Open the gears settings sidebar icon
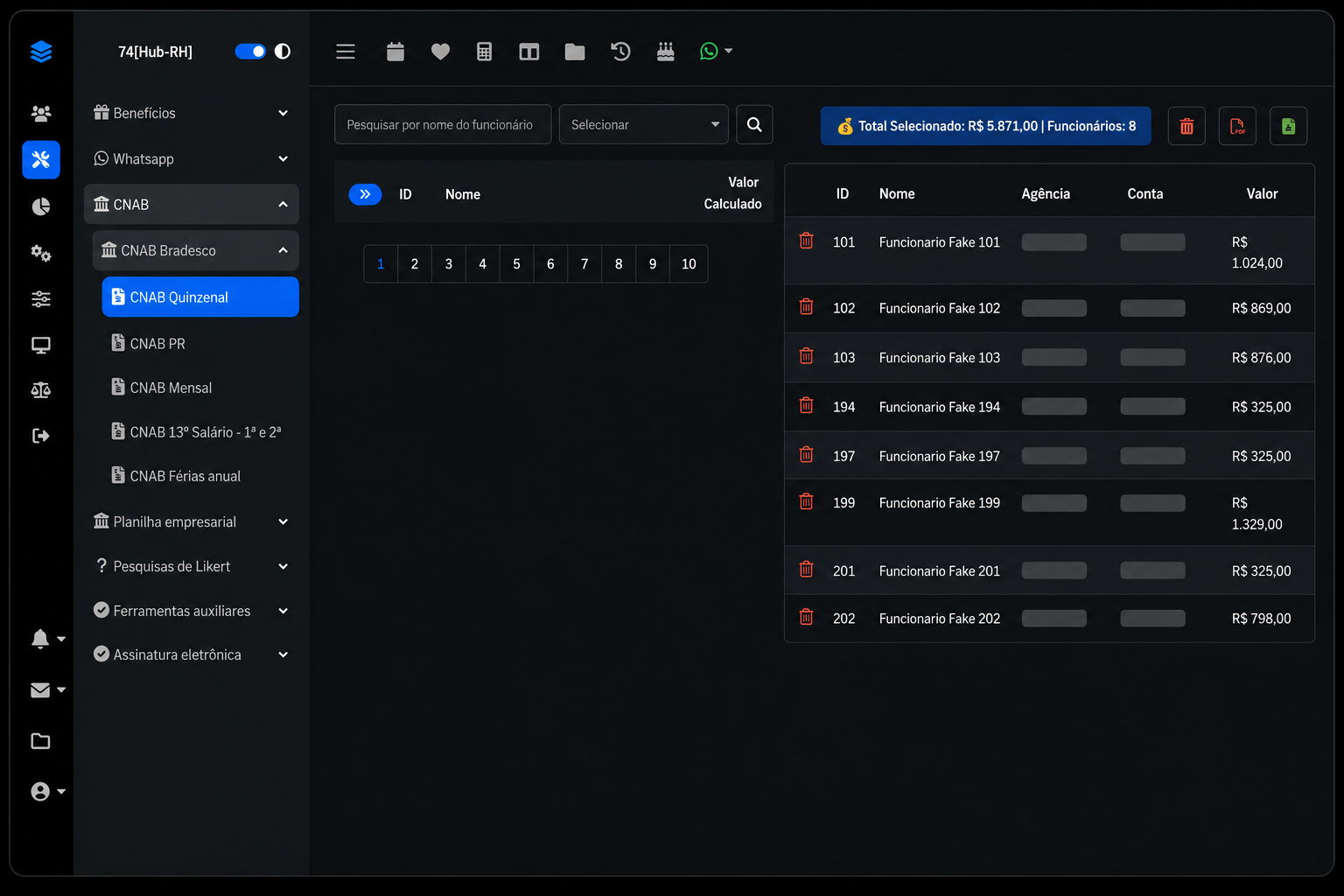 click(41, 253)
